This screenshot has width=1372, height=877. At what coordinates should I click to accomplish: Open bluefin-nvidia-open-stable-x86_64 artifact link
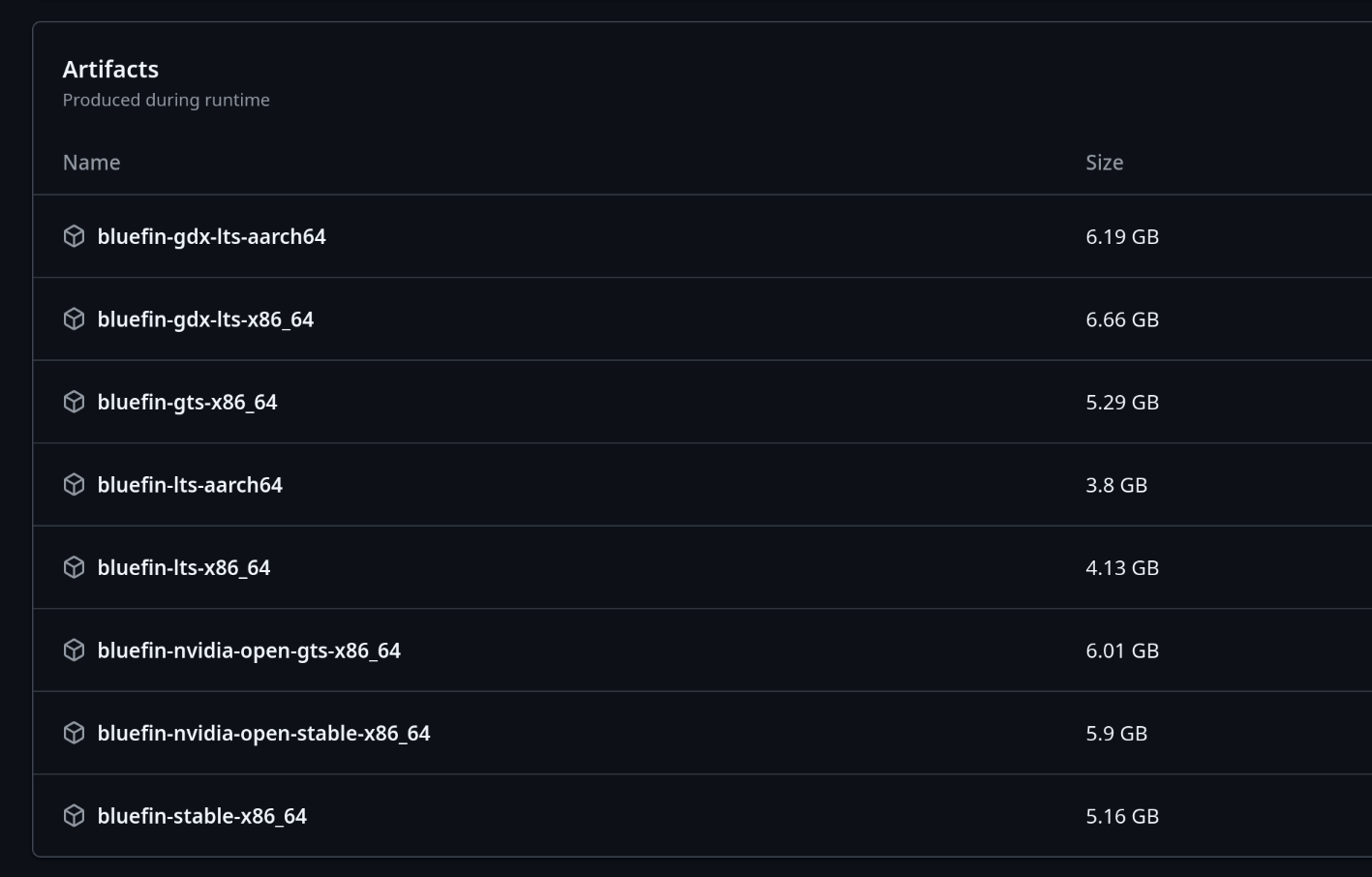coord(263,733)
